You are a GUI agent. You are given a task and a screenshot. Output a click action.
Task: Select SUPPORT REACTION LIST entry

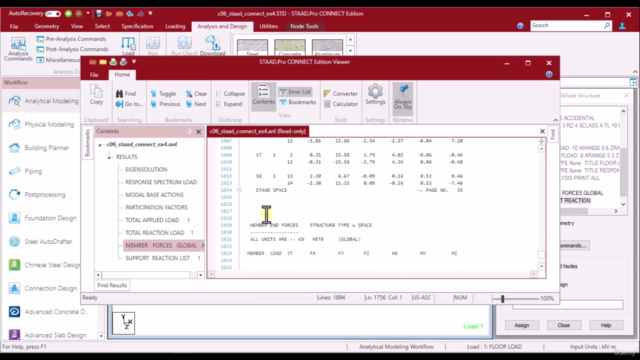point(163,258)
